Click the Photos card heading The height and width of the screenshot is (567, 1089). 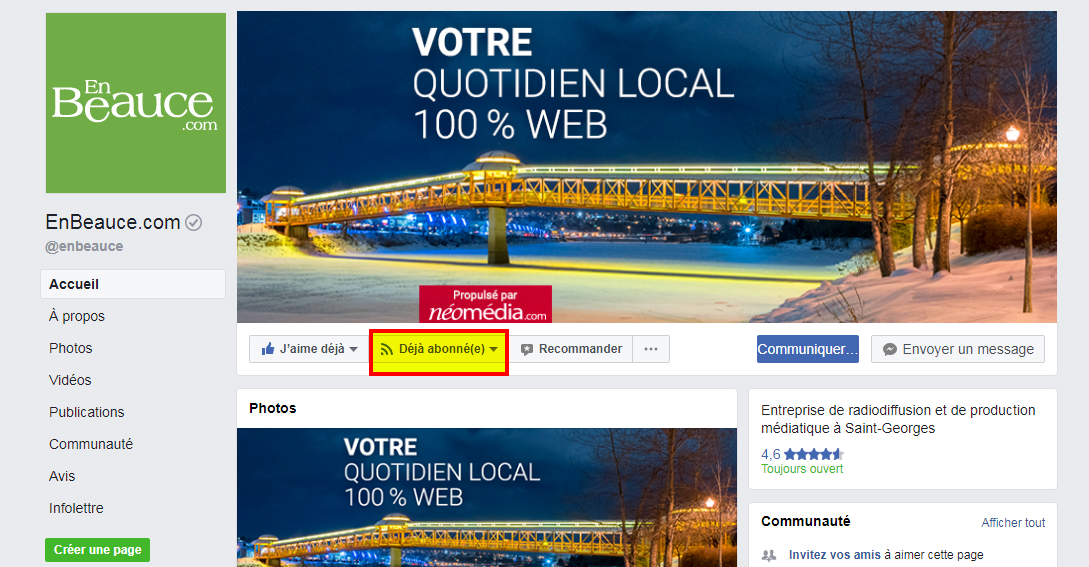tap(272, 408)
